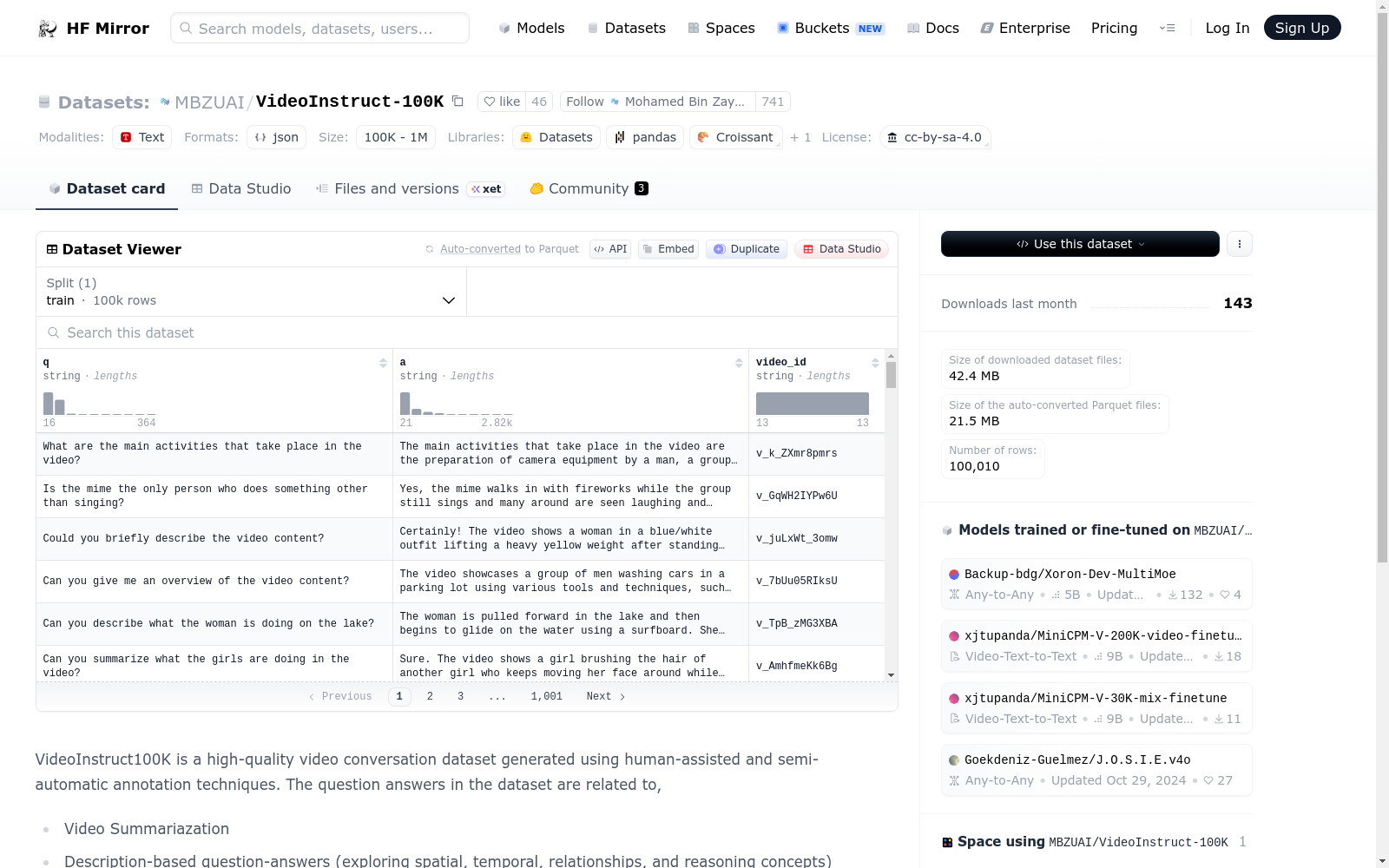Focus the top search models input
Viewport: 1389px width, 868px height.
pos(319,28)
